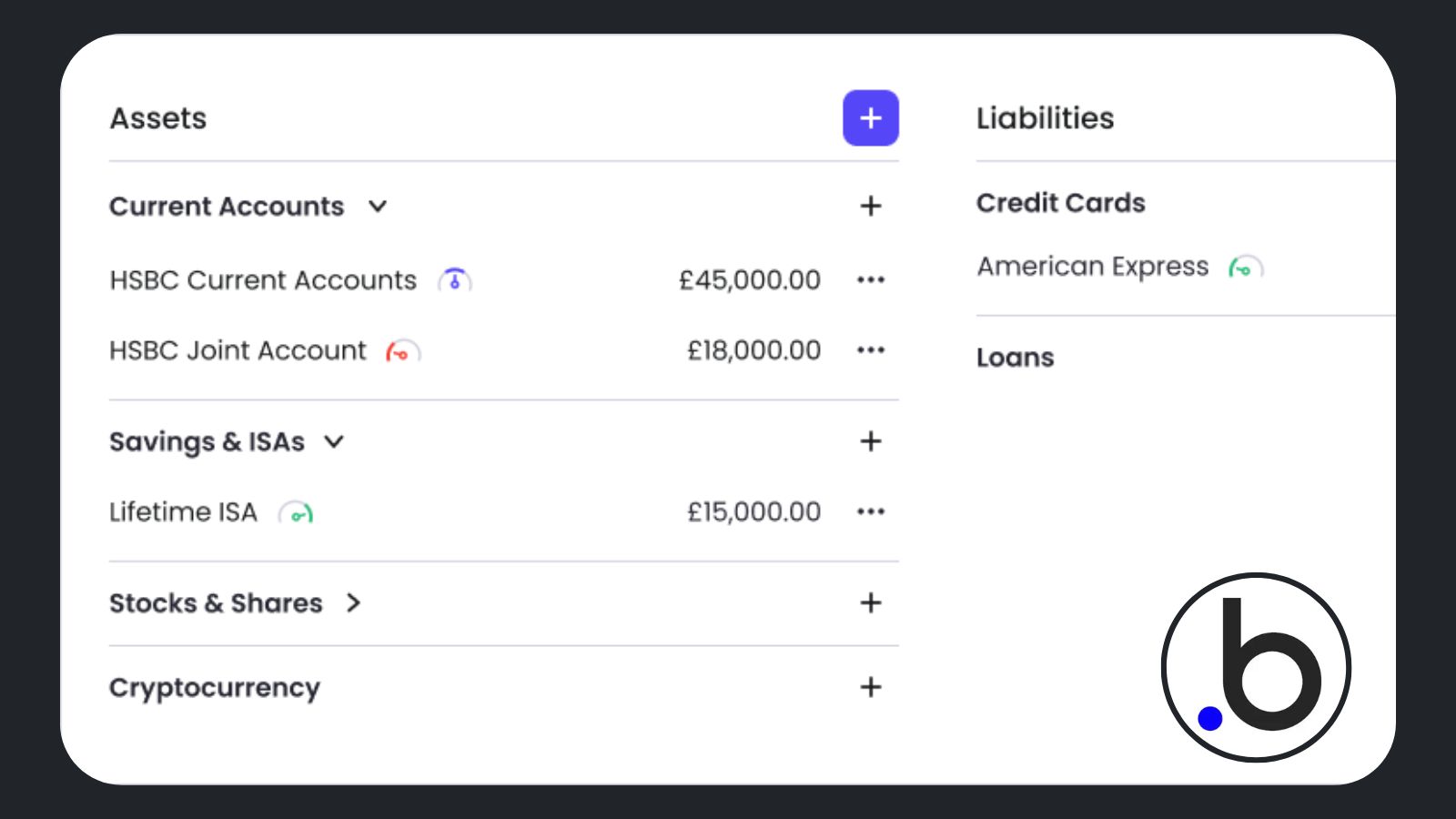Click the purple add asset plus button
This screenshot has height=819, width=1456.
point(870,117)
